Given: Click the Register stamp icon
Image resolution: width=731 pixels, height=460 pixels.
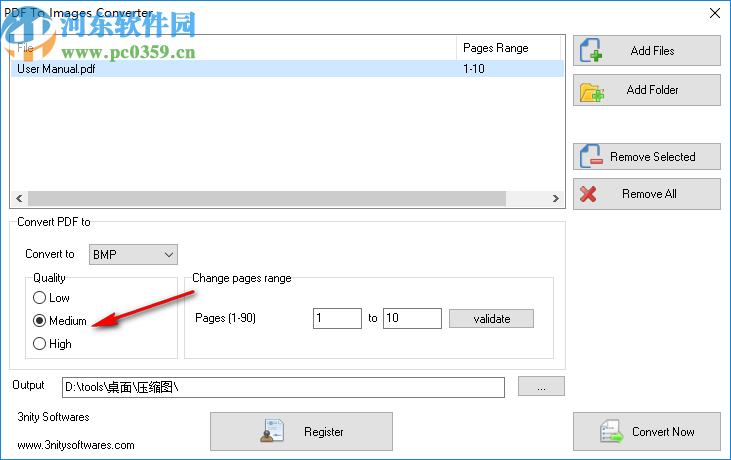Looking at the screenshot, I should 272,431.
